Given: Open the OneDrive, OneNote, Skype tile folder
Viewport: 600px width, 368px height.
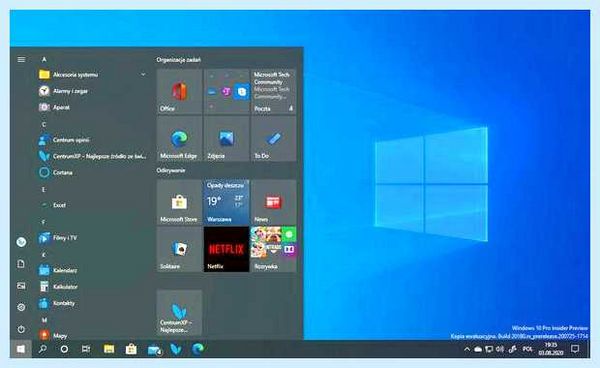Looking at the screenshot, I should 227,91.
